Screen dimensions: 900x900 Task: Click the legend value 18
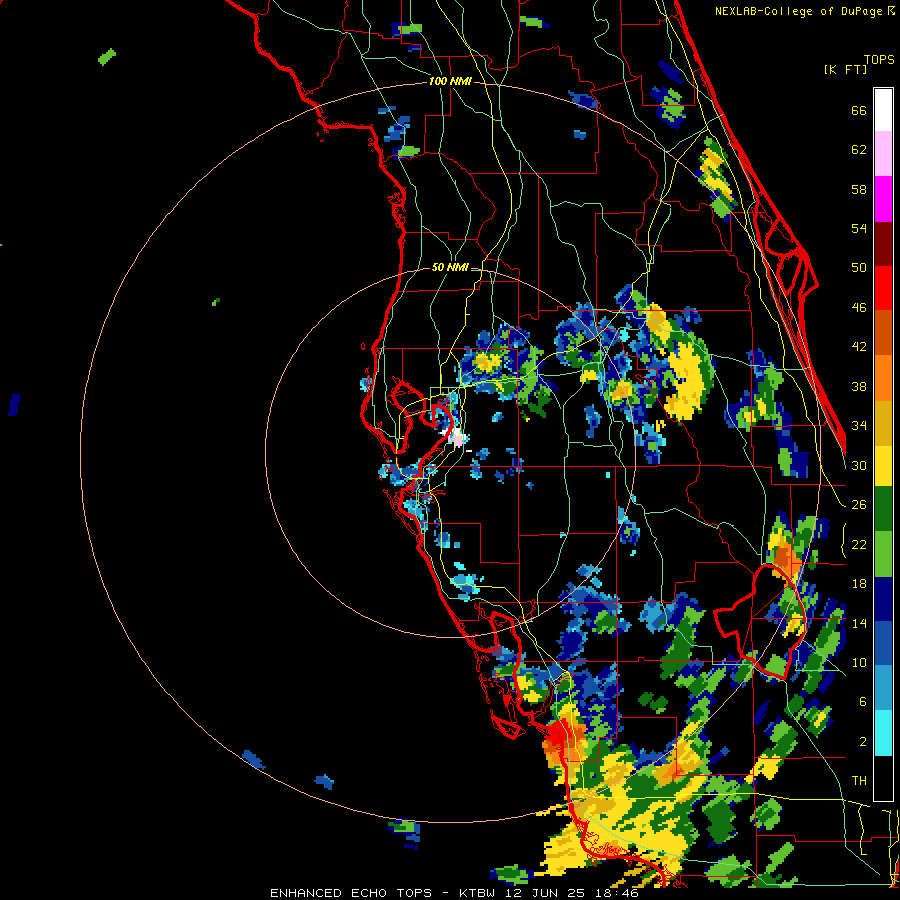[859, 584]
